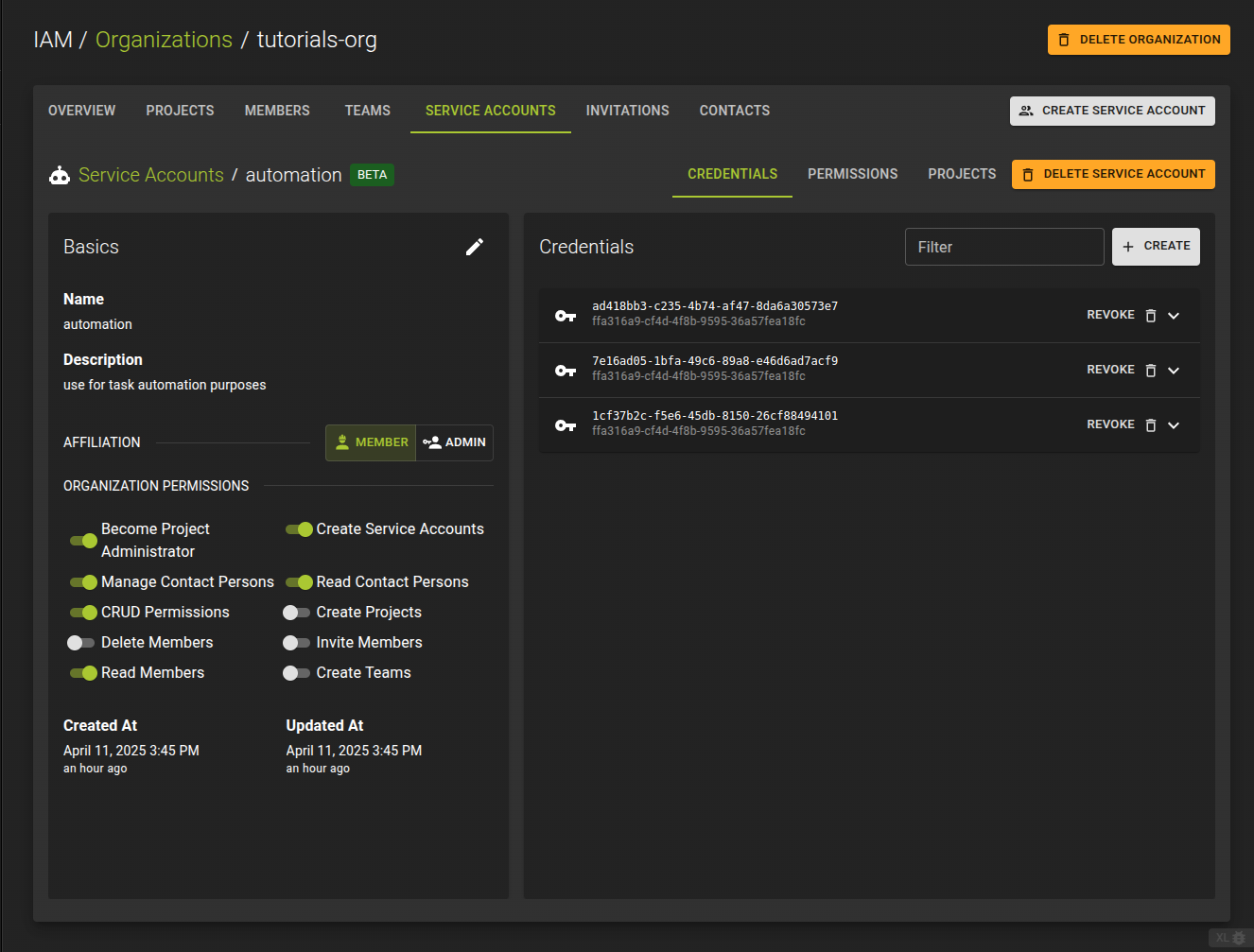Click trash icon for credential 1cf37b2c
Image resolution: width=1254 pixels, height=952 pixels.
[x=1151, y=425]
